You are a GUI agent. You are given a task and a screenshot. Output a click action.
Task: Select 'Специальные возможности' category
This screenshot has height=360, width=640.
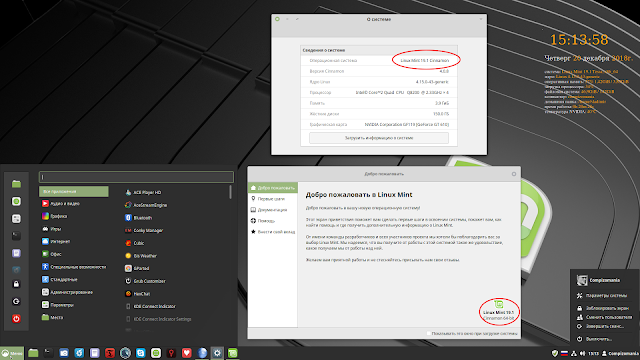point(74,267)
